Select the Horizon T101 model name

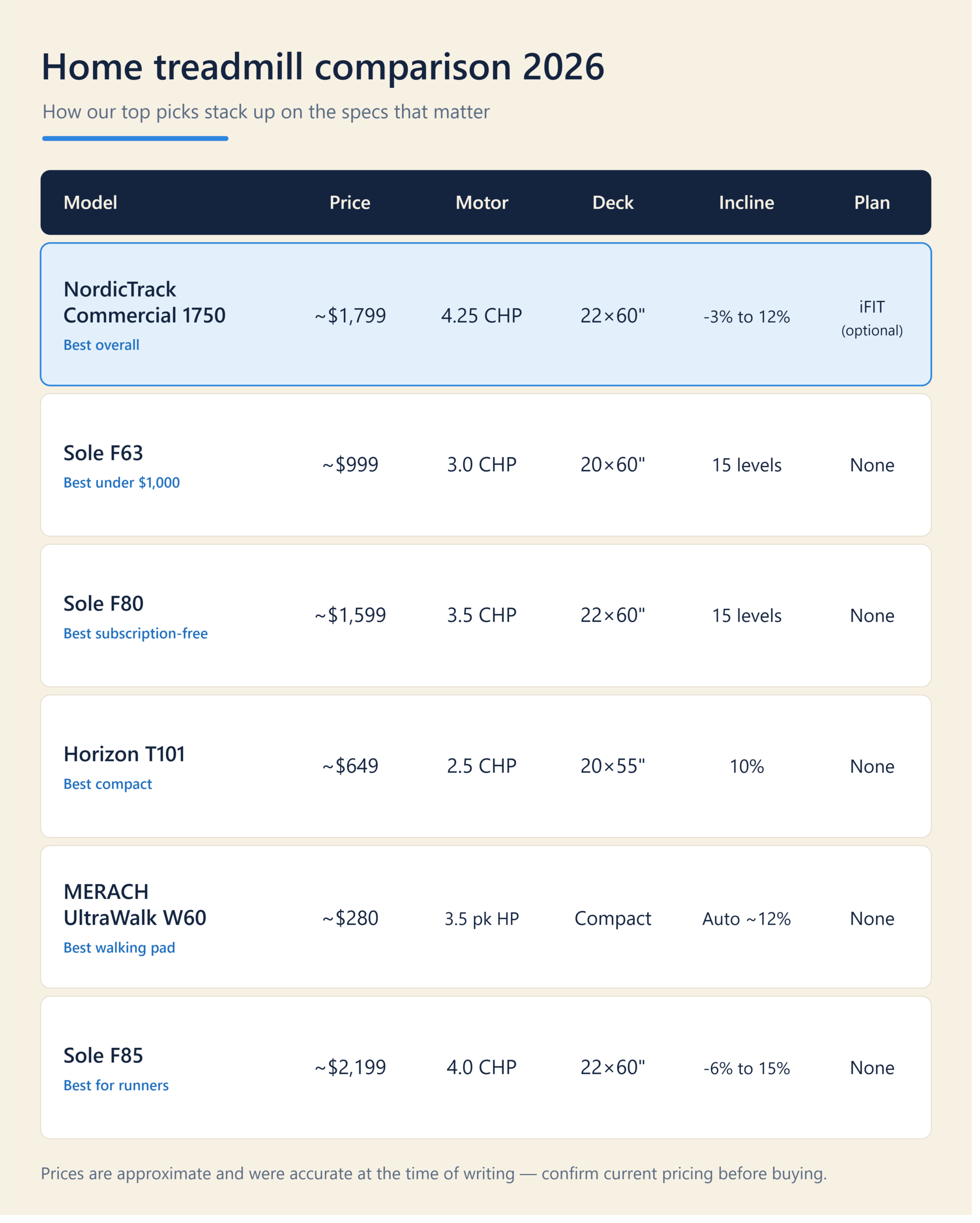click(125, 760)
